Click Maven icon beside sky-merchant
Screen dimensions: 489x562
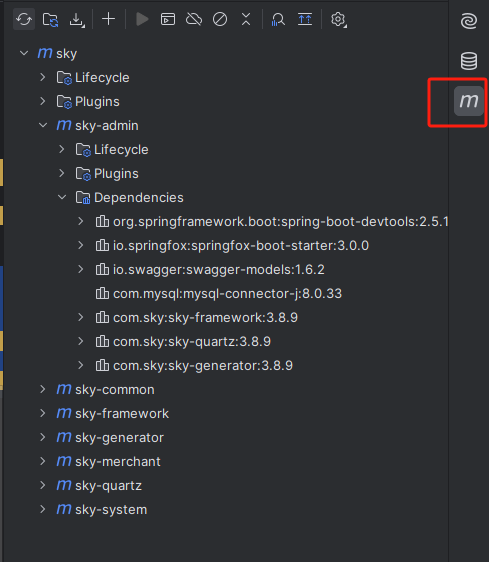64,461
